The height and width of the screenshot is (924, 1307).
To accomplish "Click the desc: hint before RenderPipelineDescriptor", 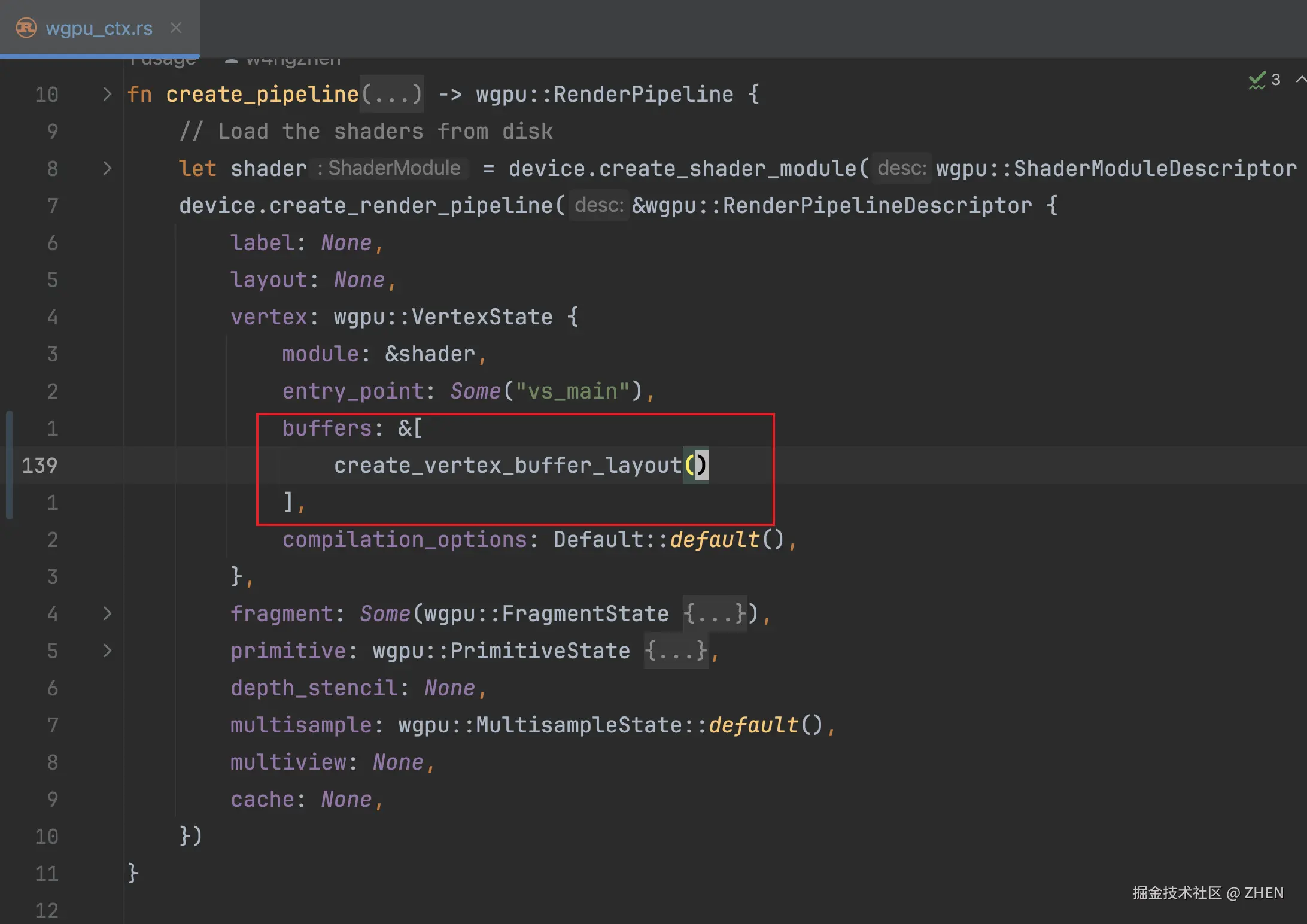I will (x=598, y=206).
